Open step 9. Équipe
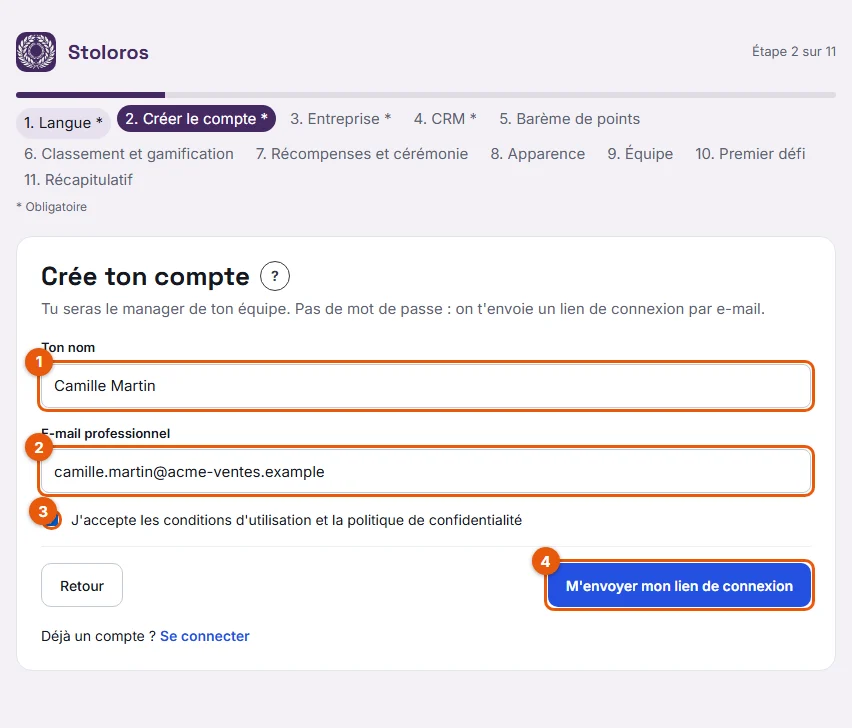 coord(640,154)
